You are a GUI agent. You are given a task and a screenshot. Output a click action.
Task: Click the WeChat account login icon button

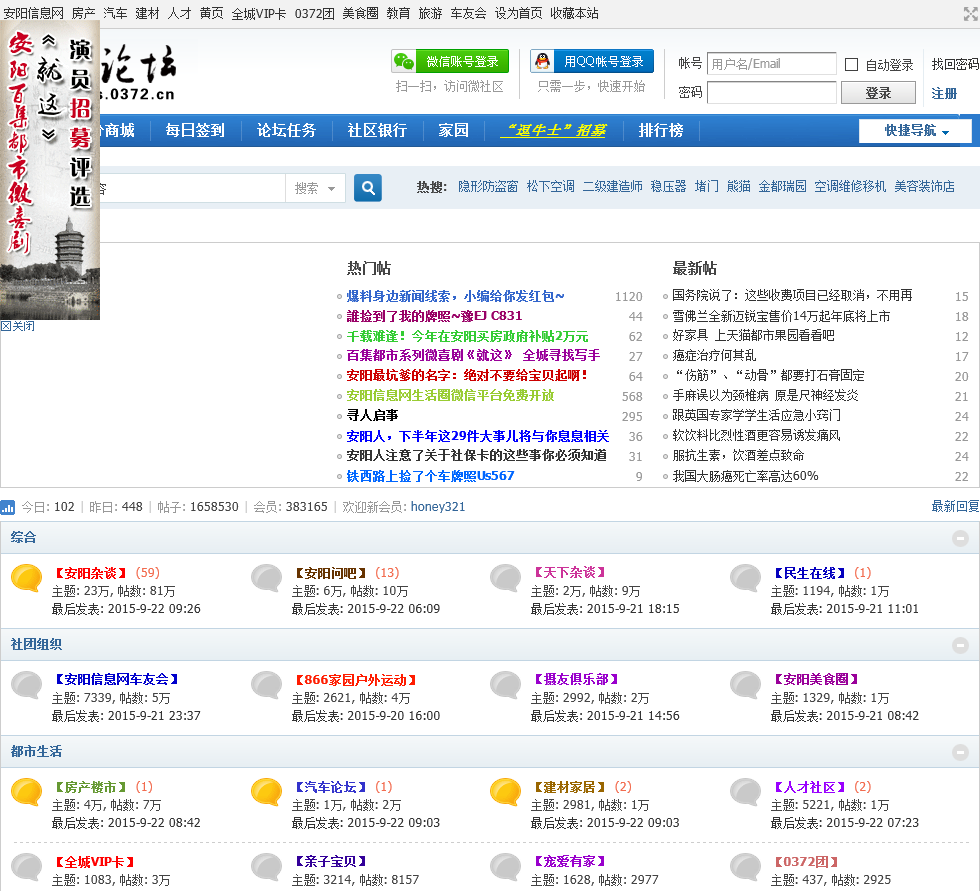coord(450,61)
